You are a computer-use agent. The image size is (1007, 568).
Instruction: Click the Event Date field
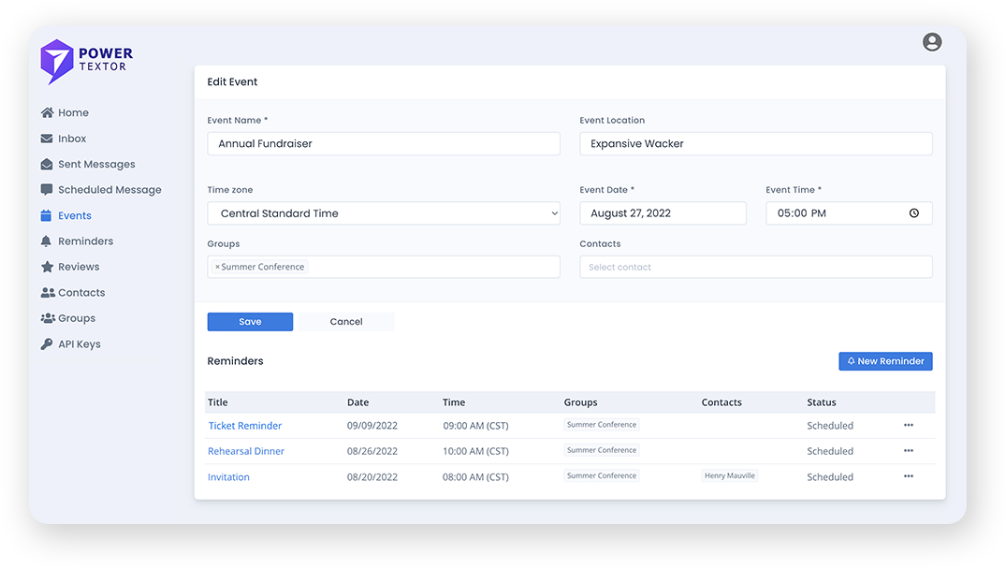662,213
